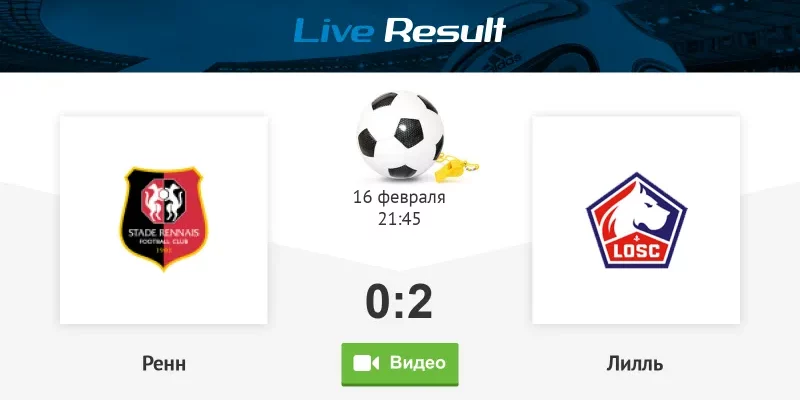Viewport: 800px width, 400px height.
Task: Click the Stade Rennais club crest
Action: tap(164, 219)
